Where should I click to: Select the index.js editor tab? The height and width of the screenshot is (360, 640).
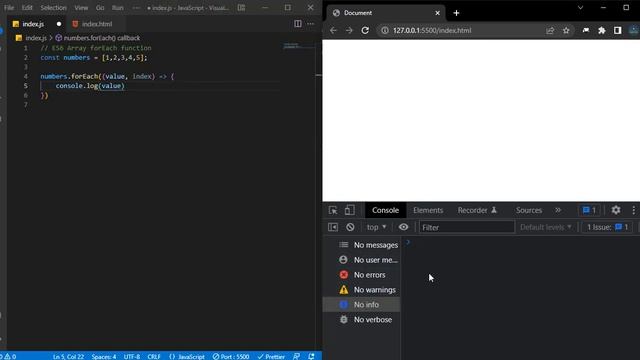coord(33,24)
